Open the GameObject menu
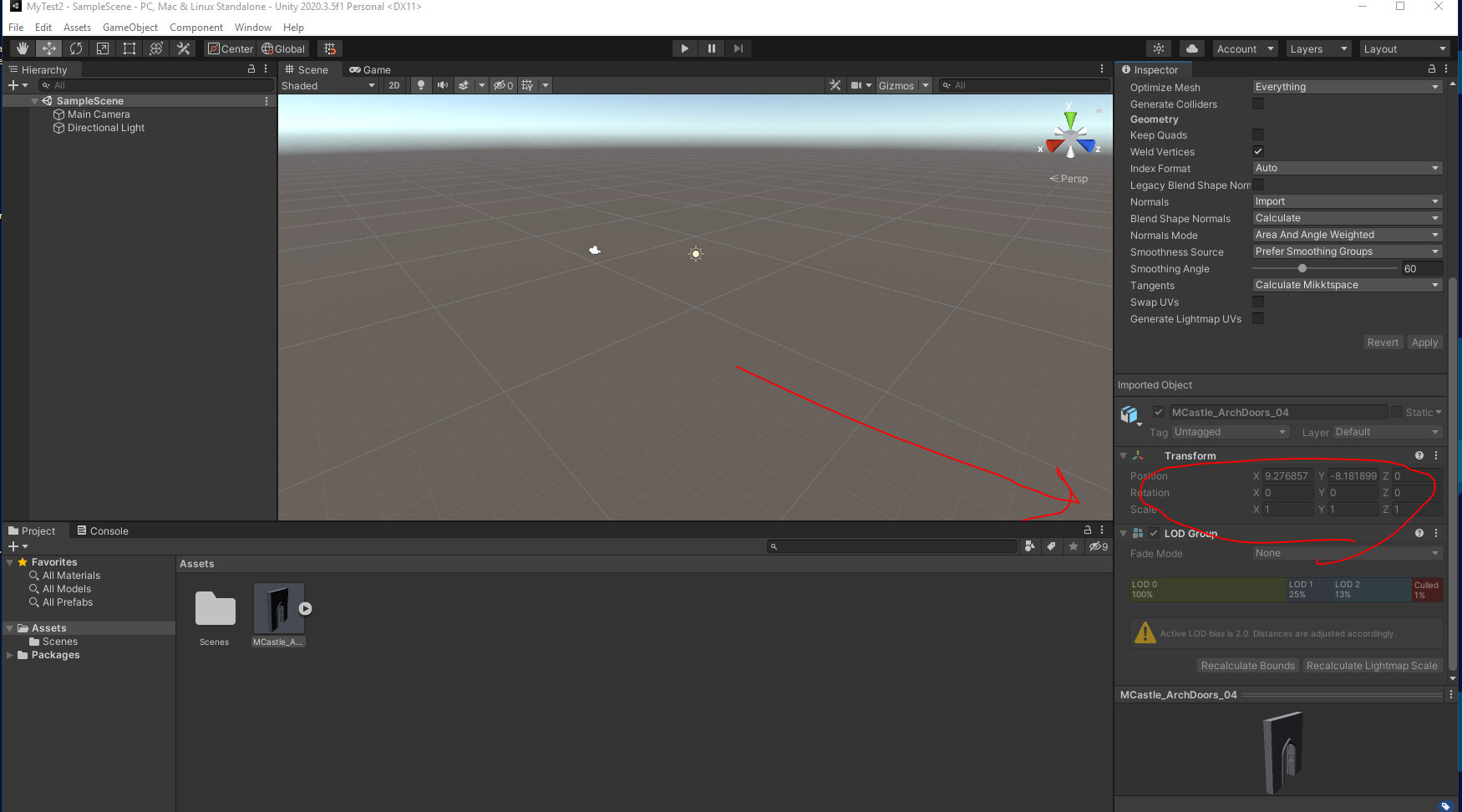This screenshot has width=1462, height=812. point(130,27)
